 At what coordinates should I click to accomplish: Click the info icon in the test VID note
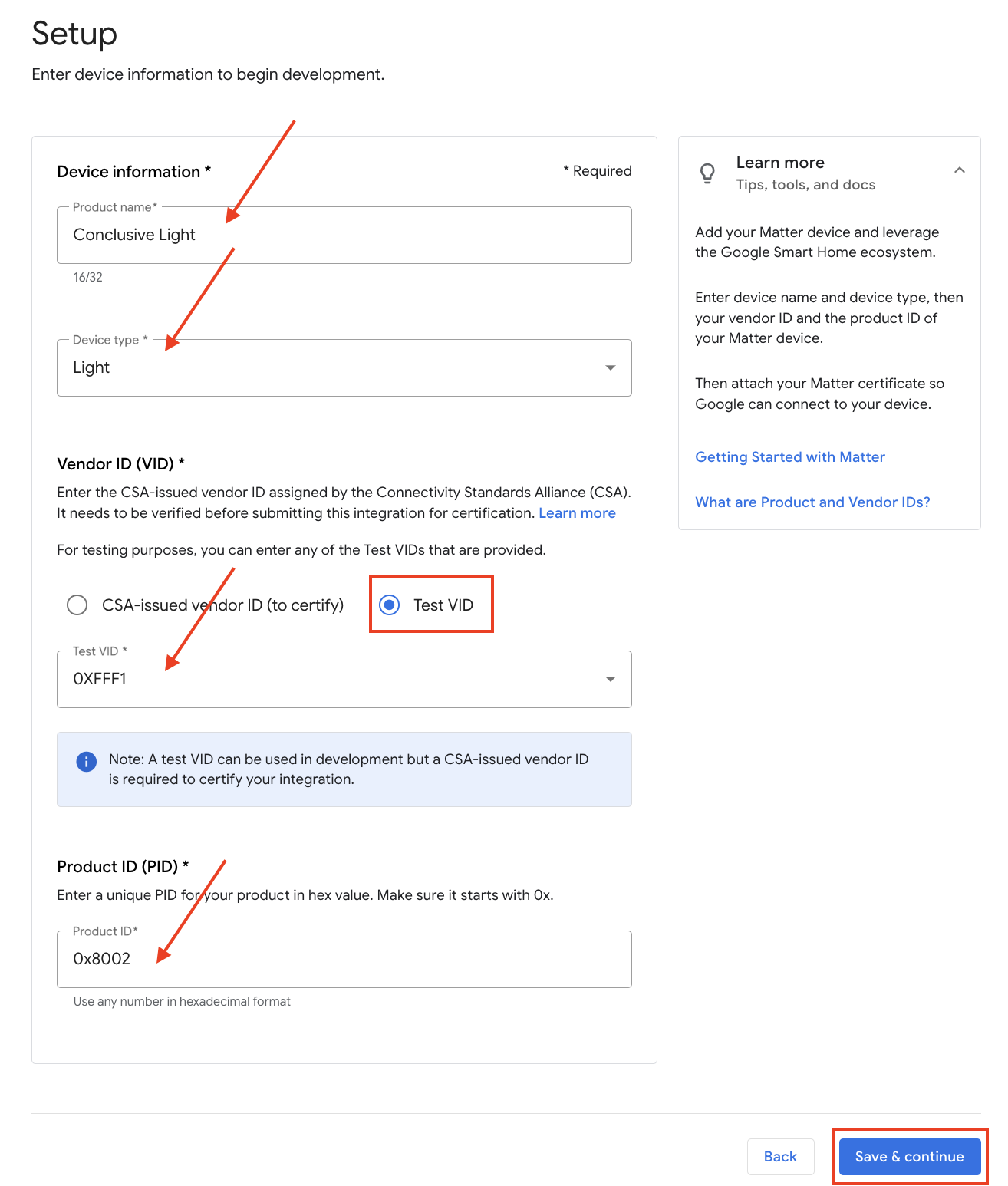87,762
